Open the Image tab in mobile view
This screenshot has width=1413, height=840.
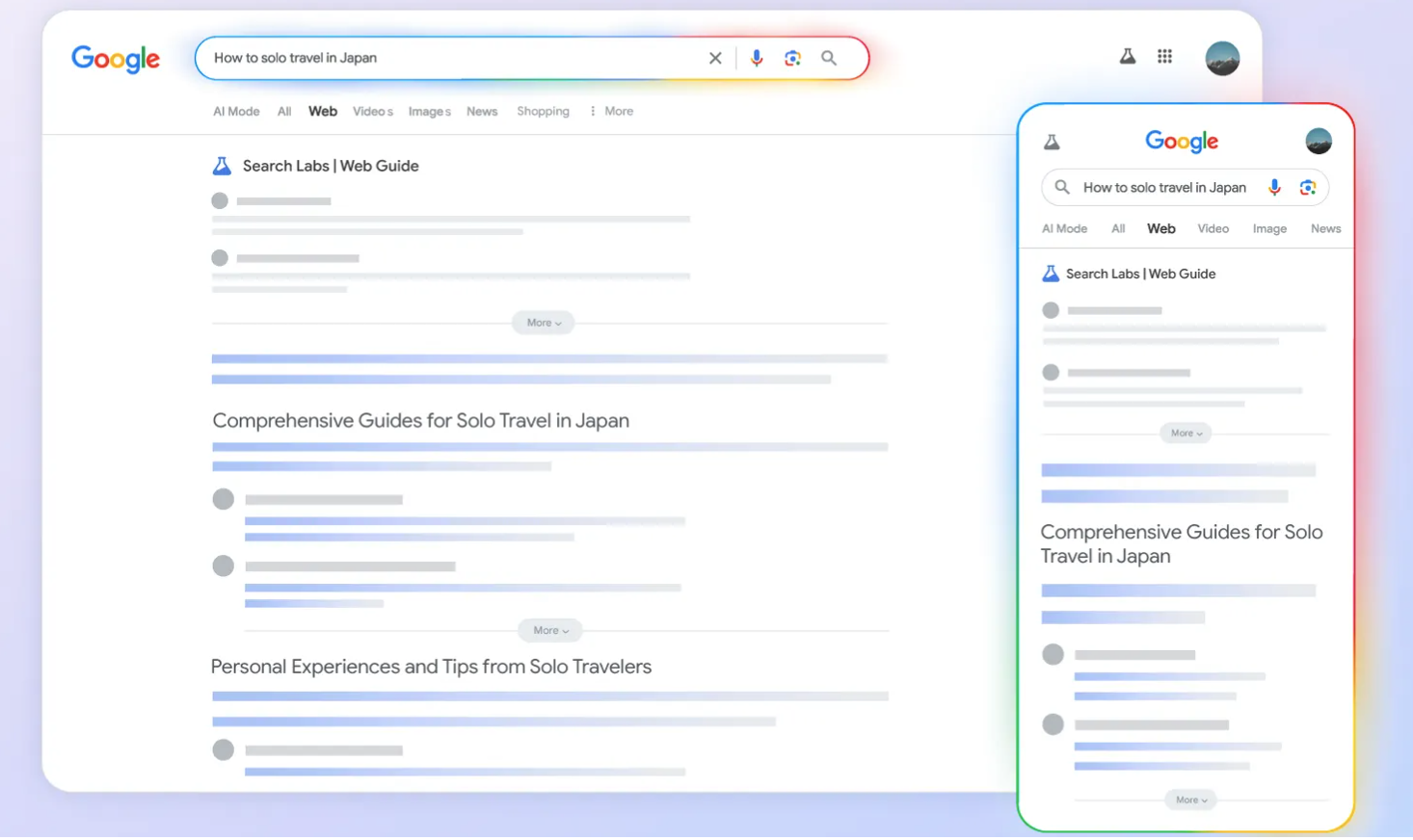[x=1269, y=229]
